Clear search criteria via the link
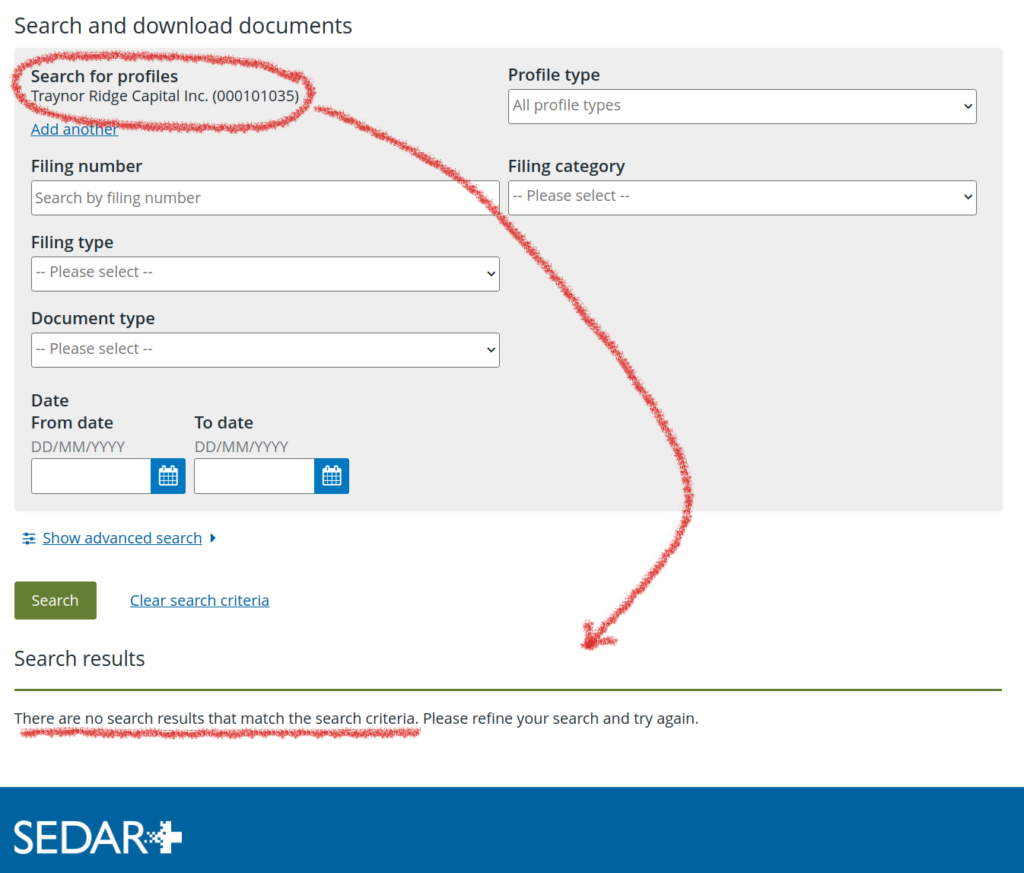This screenshot has width=1024, height=873. pyautogui.click(x=199, y=600)
